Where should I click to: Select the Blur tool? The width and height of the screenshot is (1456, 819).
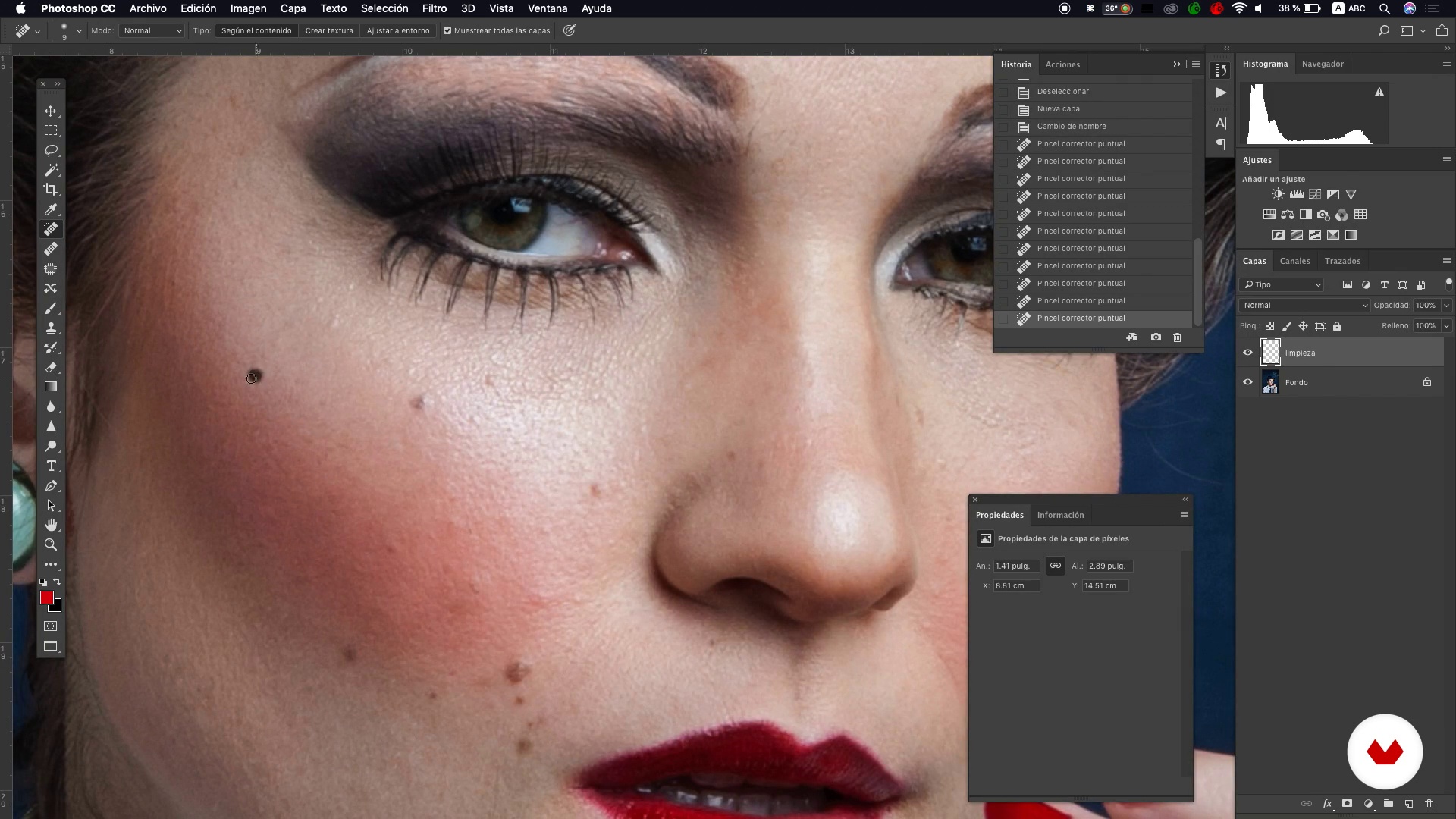51,406
